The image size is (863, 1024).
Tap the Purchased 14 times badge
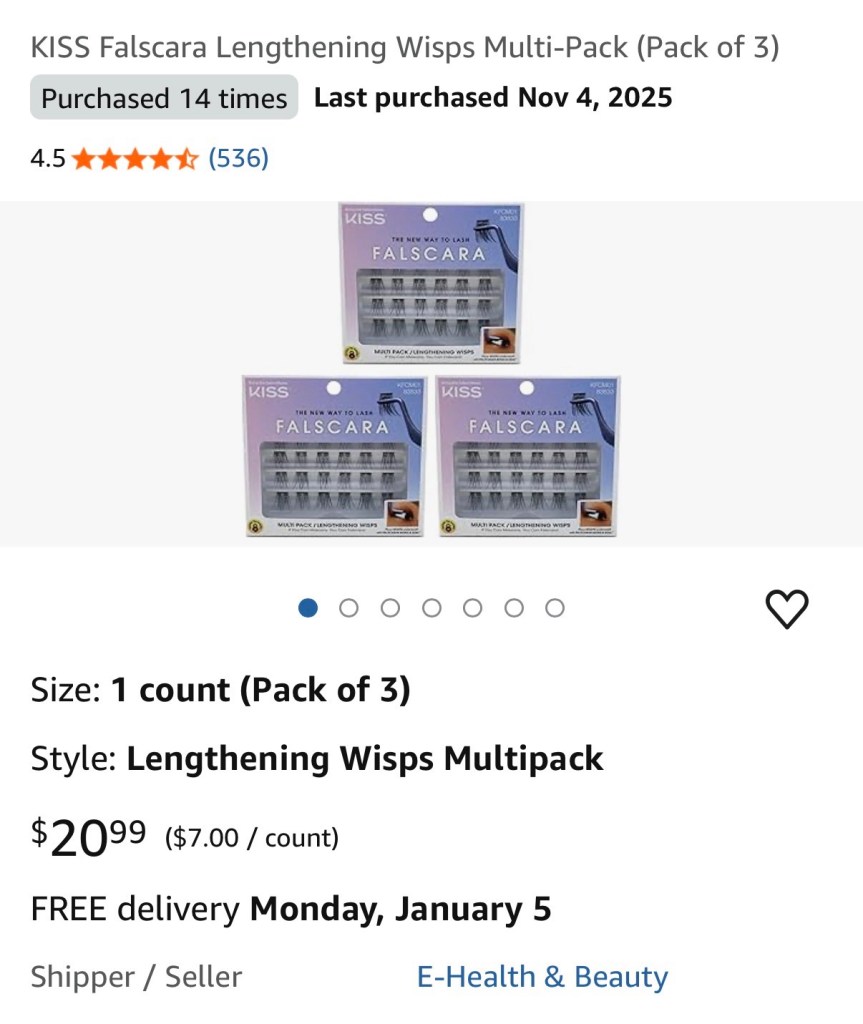tap(164, 98)
